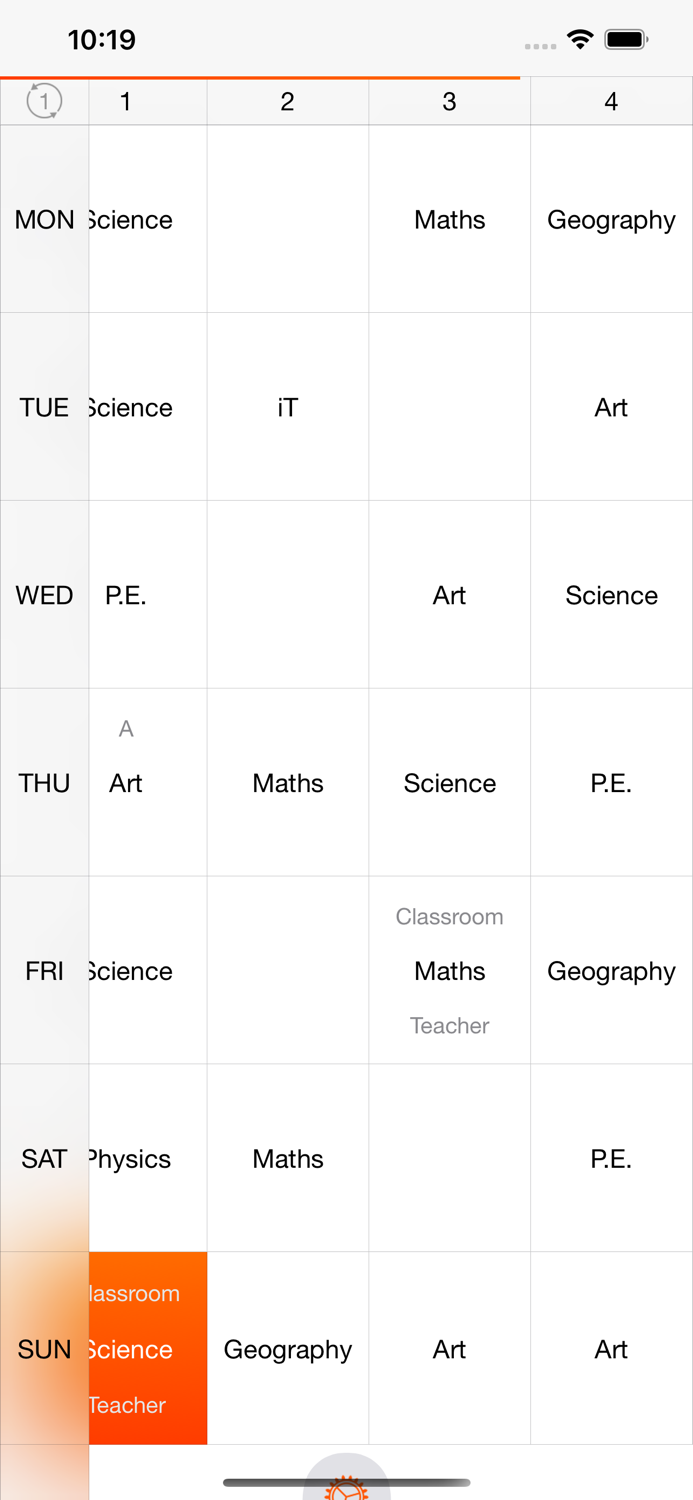Image resolution: width=693 pixels, height=1500 pixels.
Task: Open Geography on Sunday period 2
Action: pos(287,1349)
